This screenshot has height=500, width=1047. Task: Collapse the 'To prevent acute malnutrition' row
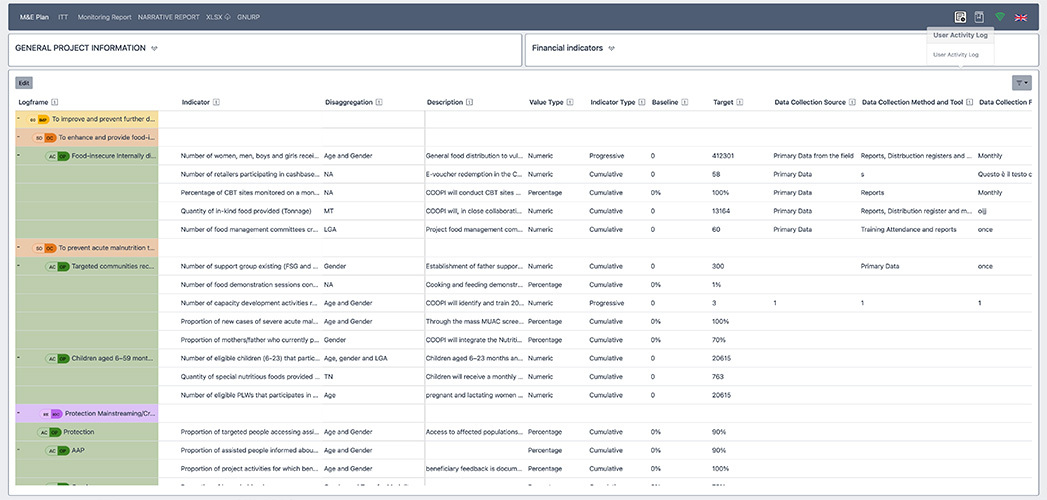[19, 247]
